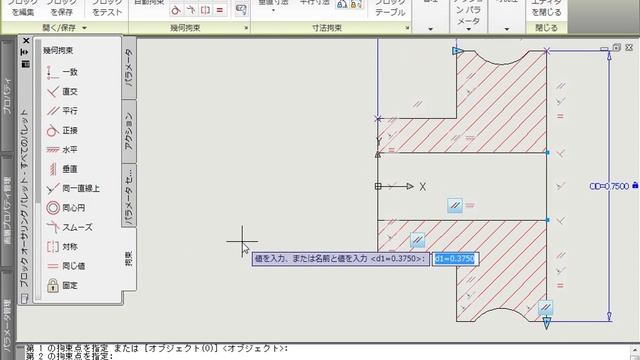Switch to the パラメータ セ... palette tab

click(129, 196)
